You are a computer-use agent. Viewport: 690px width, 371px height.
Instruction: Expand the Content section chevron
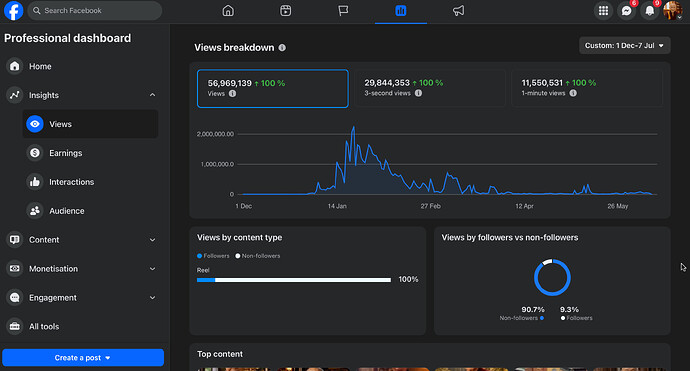pyautogui.click(x=152, y=240)
